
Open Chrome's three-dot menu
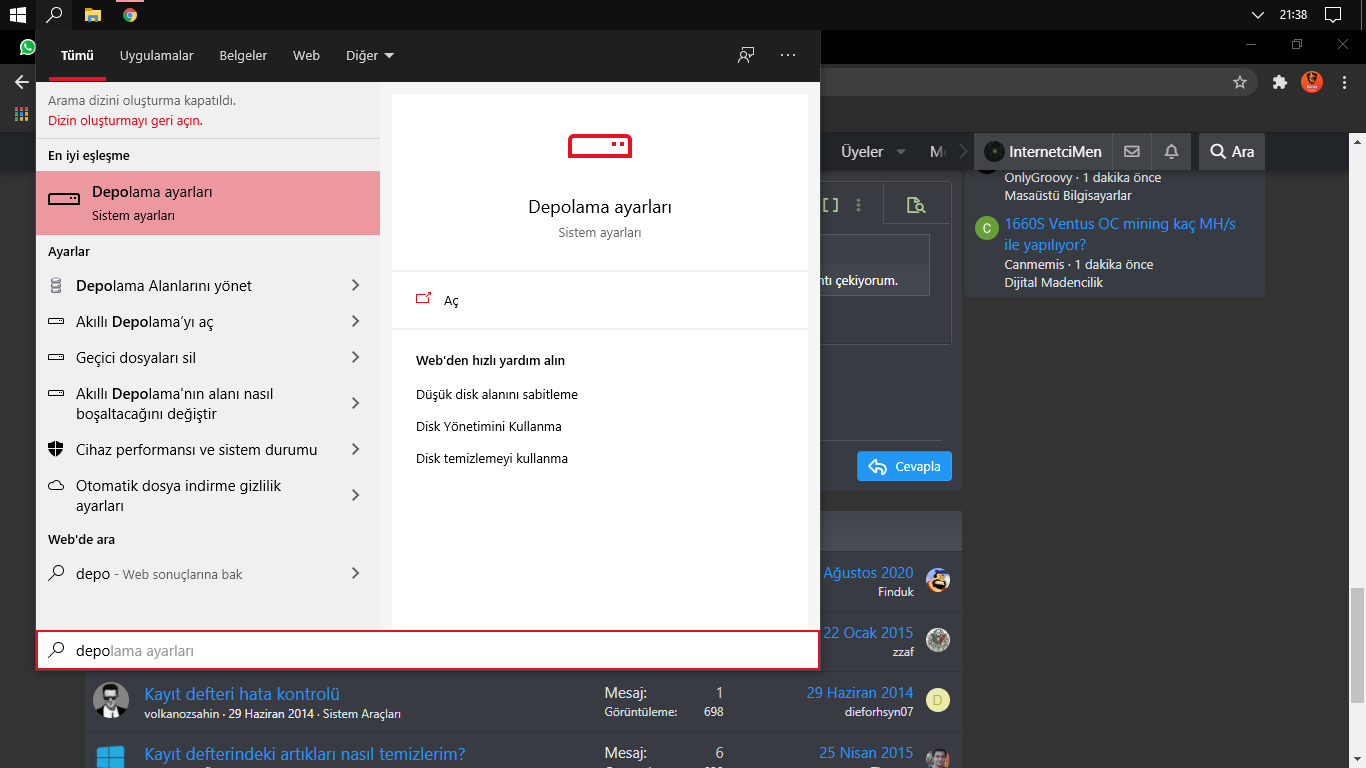1343,82
